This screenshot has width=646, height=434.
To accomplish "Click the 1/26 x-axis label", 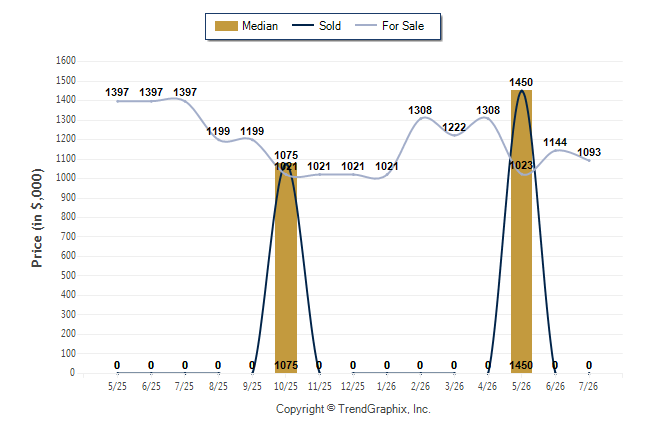I will [387, 387].
